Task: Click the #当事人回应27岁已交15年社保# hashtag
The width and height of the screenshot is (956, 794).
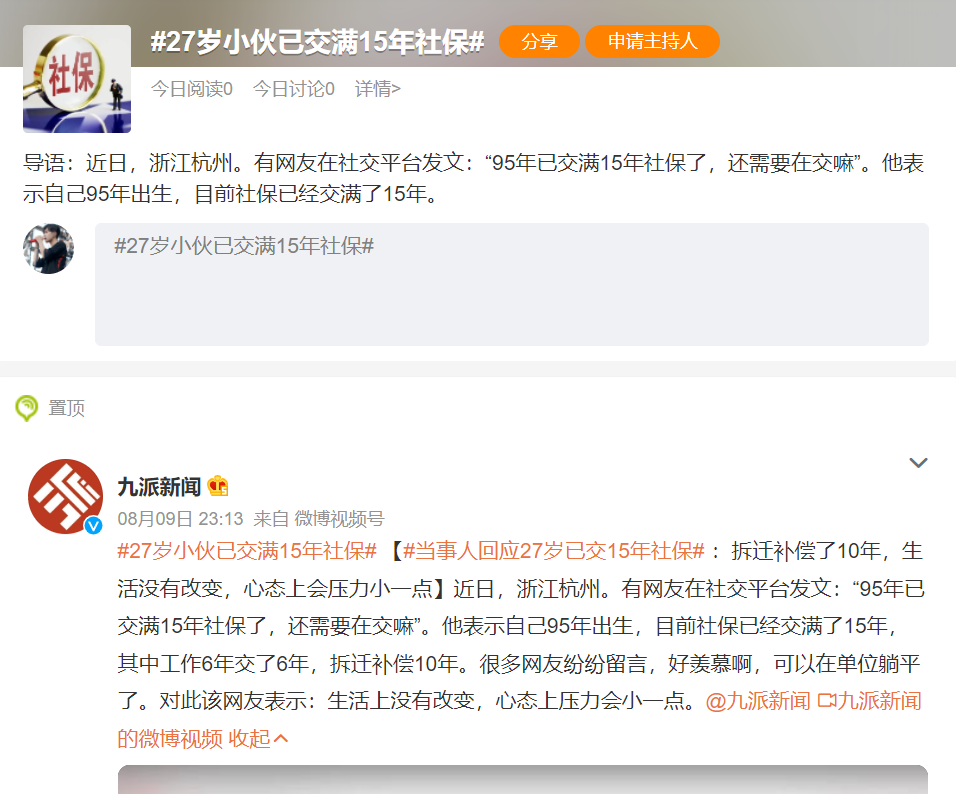Action: pos(553,551)
